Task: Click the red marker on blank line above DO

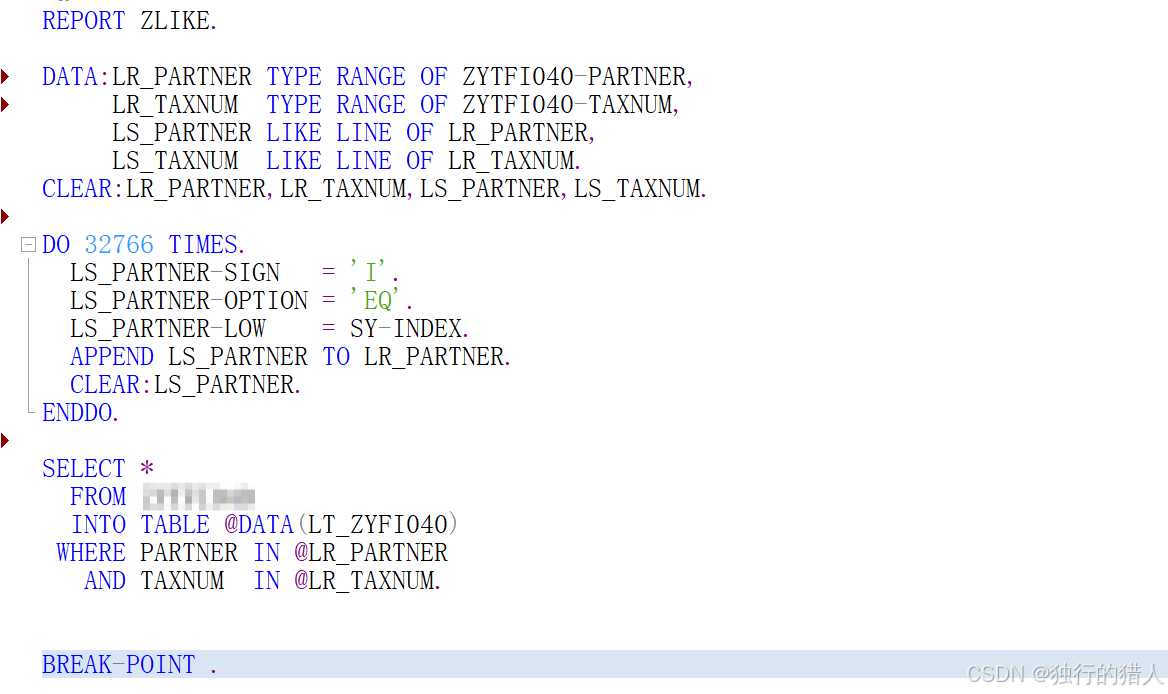Action: coord(5,217)
